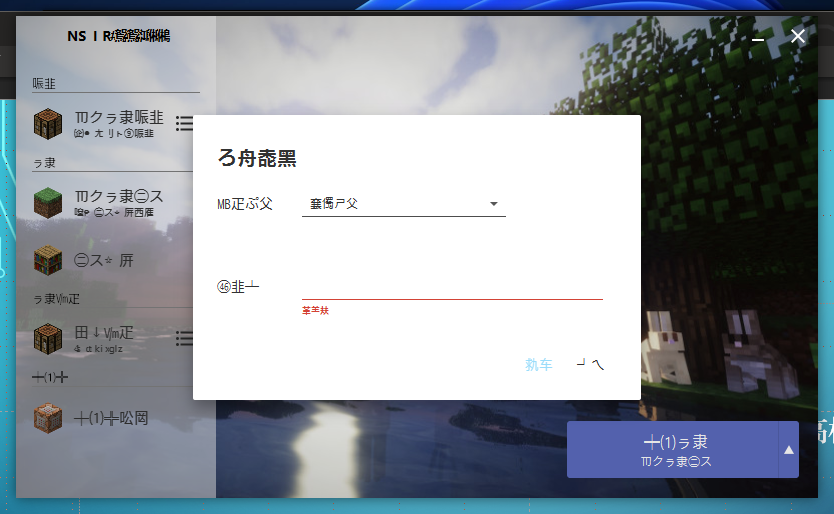
Task: Click the launcher title at top left
Action: coord(118,36)
